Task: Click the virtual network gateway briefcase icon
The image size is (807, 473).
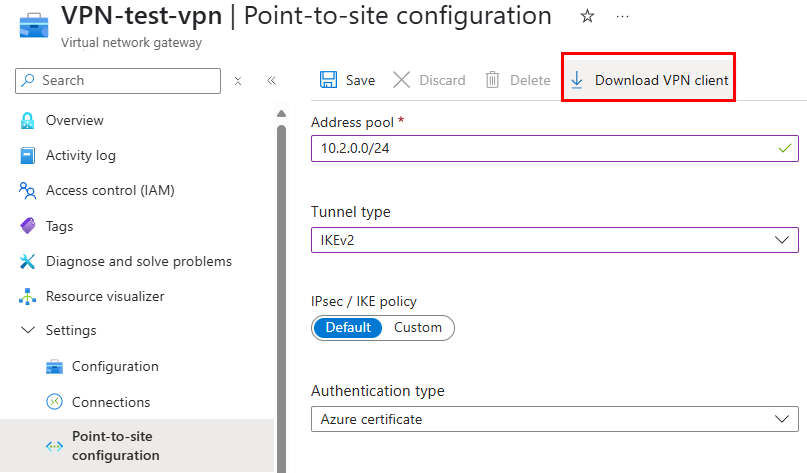Action: click(x=34, y=25)
